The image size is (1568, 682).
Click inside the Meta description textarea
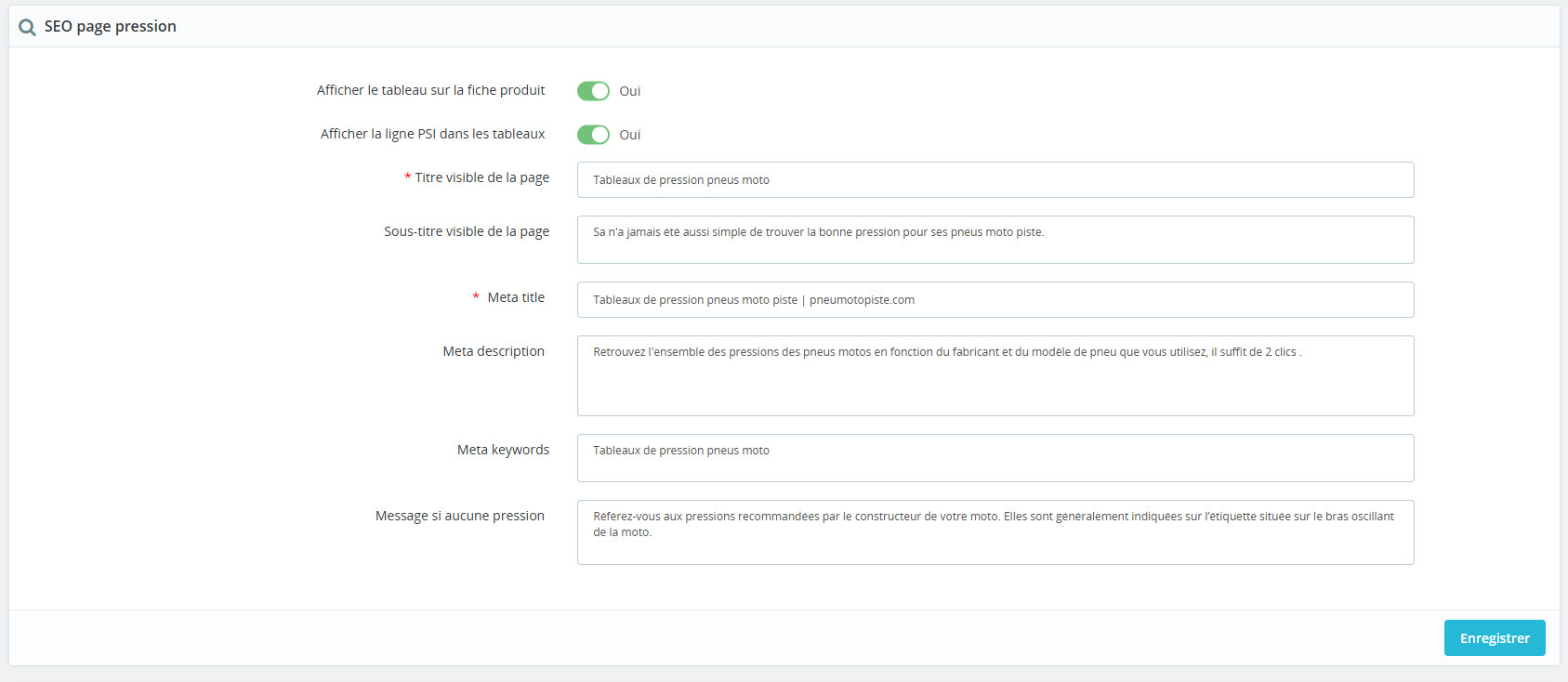click(x=995, y=376)
